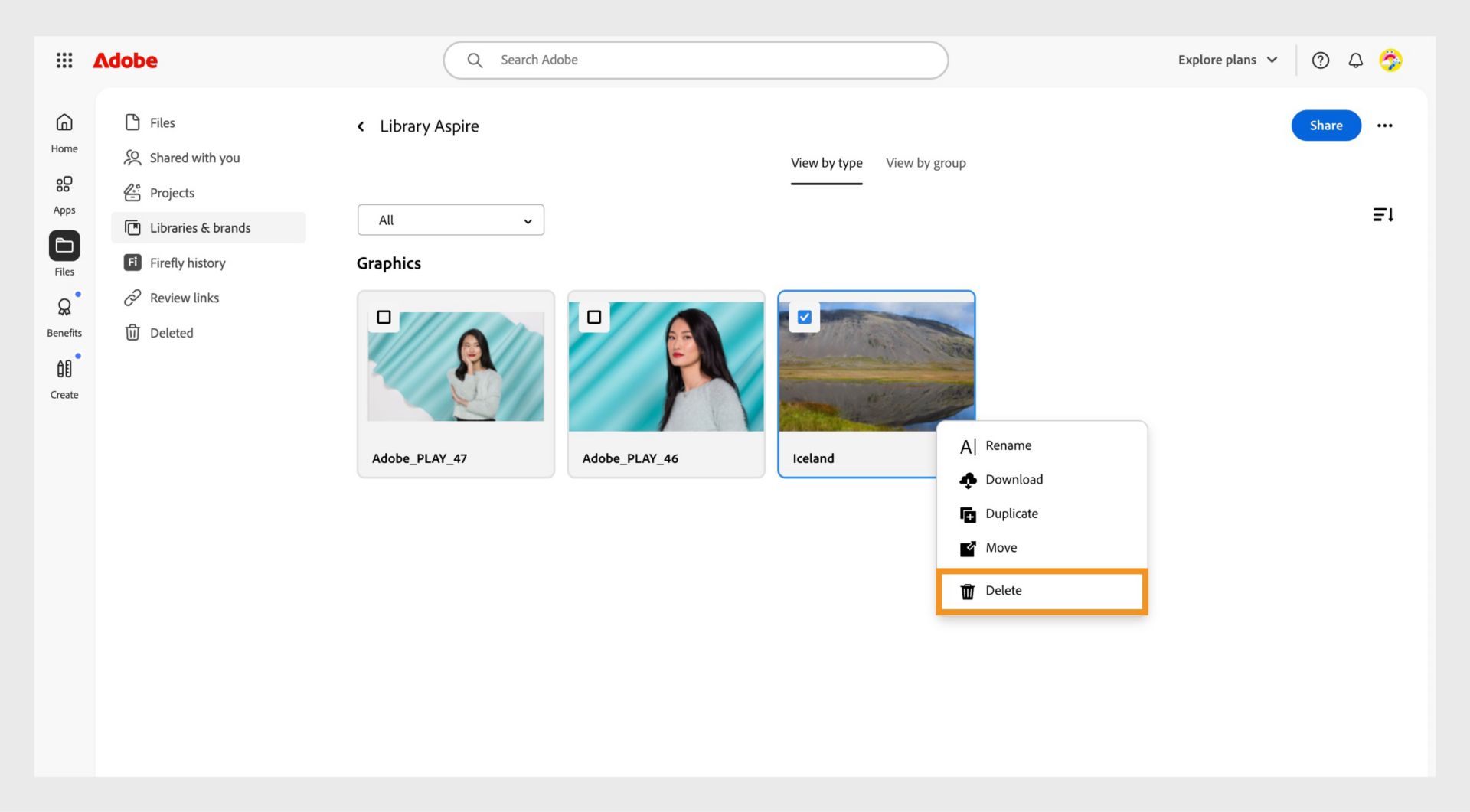Open Firefly history in sidebar
The height and width of the screenshot is (812, 1470).
pos(188,263)
